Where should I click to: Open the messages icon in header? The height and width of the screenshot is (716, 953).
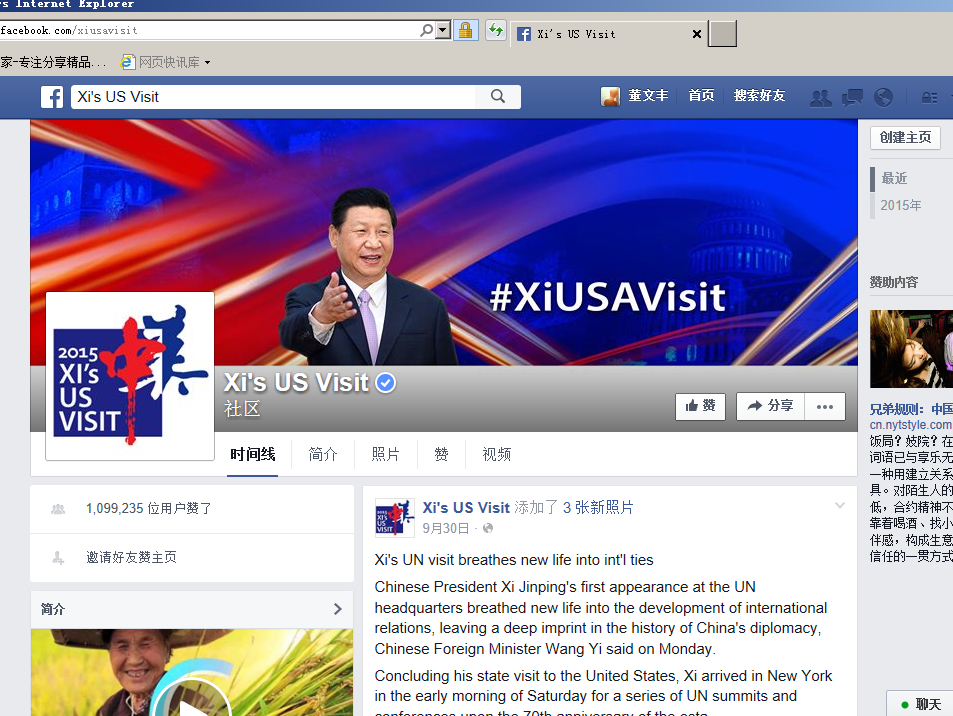[852, 97]
